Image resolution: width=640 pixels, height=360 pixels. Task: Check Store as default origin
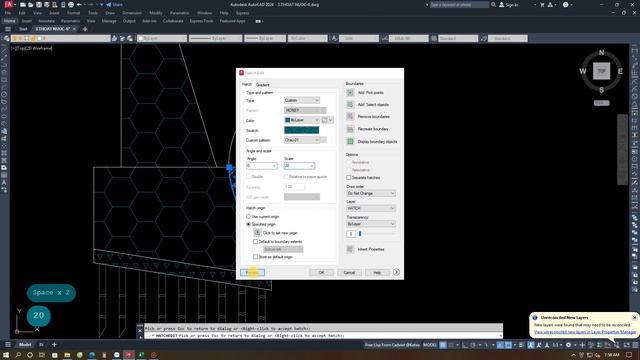click(256, 257)
